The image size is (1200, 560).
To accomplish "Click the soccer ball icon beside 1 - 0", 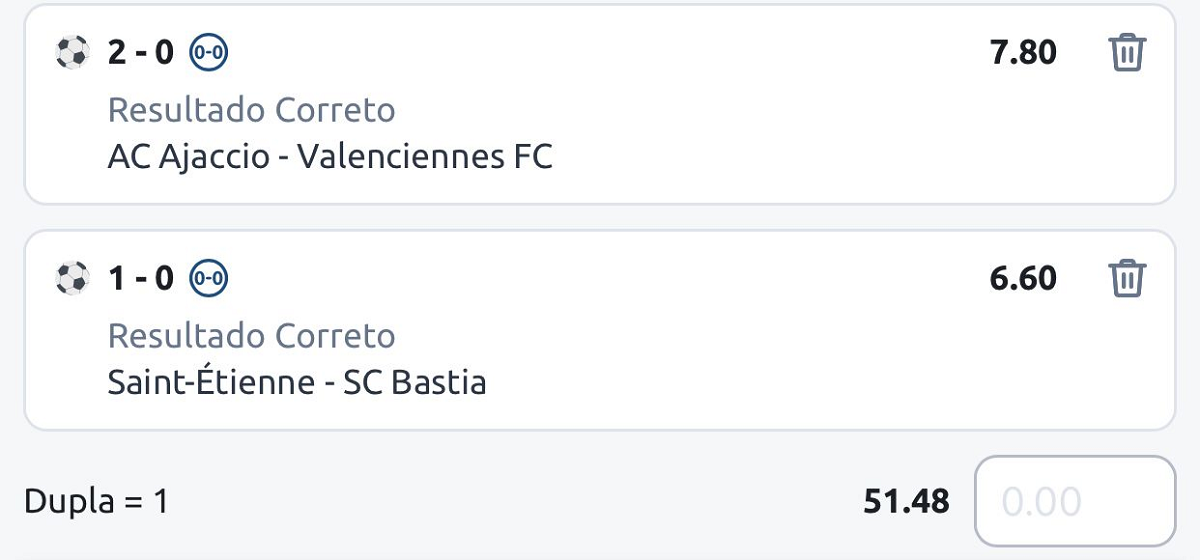I will point(72,278).
